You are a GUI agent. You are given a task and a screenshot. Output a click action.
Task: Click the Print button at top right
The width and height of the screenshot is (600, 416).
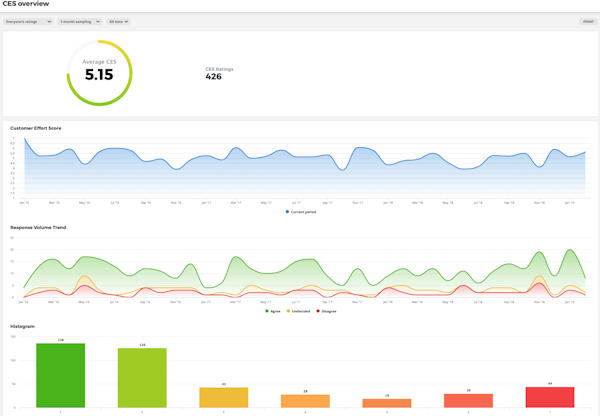[x=587, y=21]
